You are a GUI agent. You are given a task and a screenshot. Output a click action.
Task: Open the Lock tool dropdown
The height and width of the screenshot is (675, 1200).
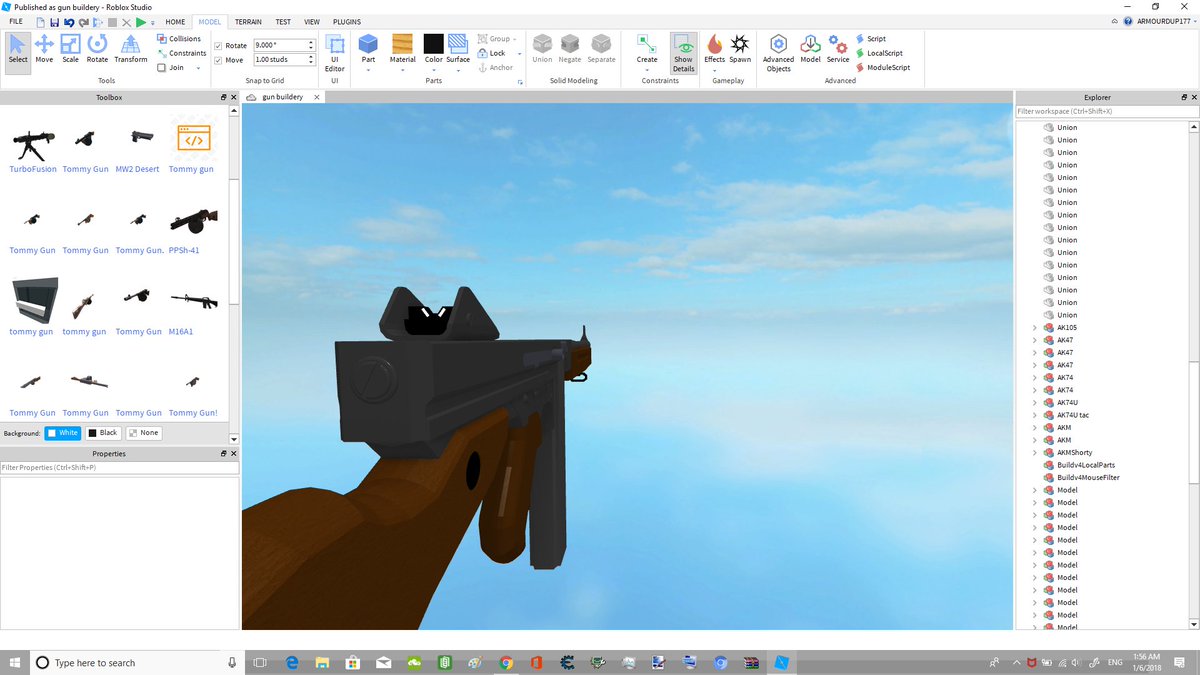click(519, 53)
